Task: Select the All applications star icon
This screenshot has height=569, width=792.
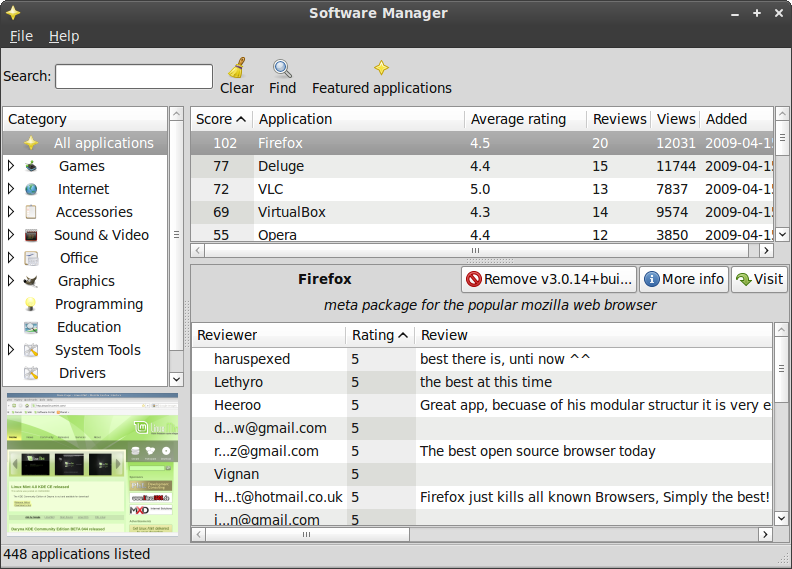Action: (31, 143)
